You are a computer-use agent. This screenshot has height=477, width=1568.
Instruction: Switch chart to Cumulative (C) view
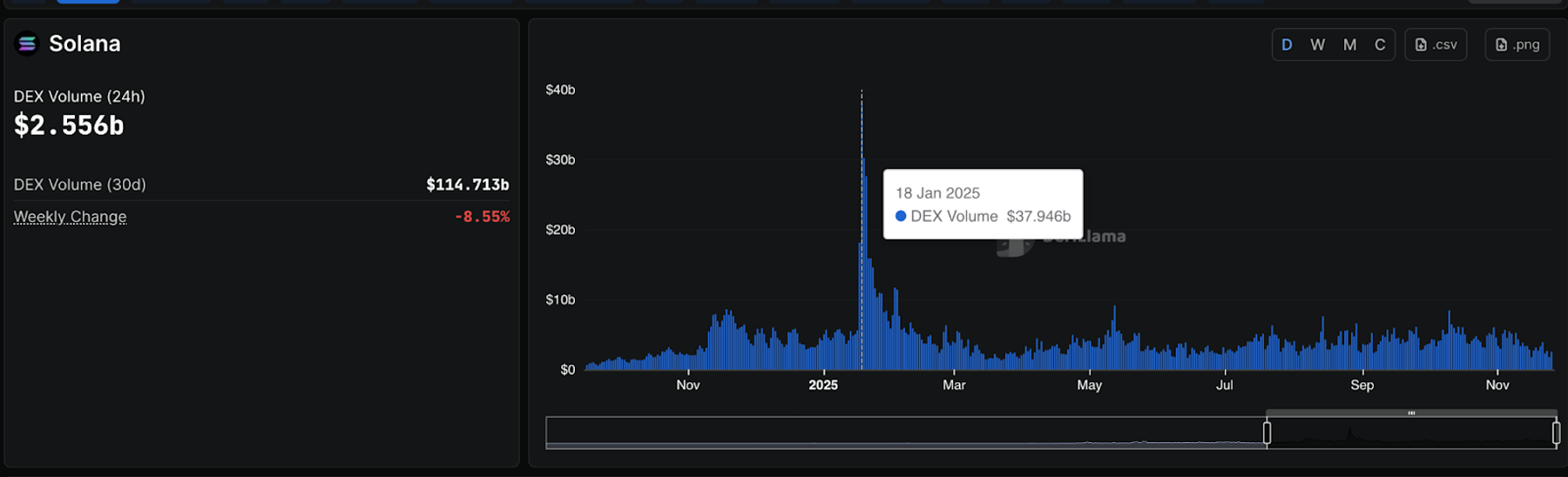click(x=1380, y=44)
